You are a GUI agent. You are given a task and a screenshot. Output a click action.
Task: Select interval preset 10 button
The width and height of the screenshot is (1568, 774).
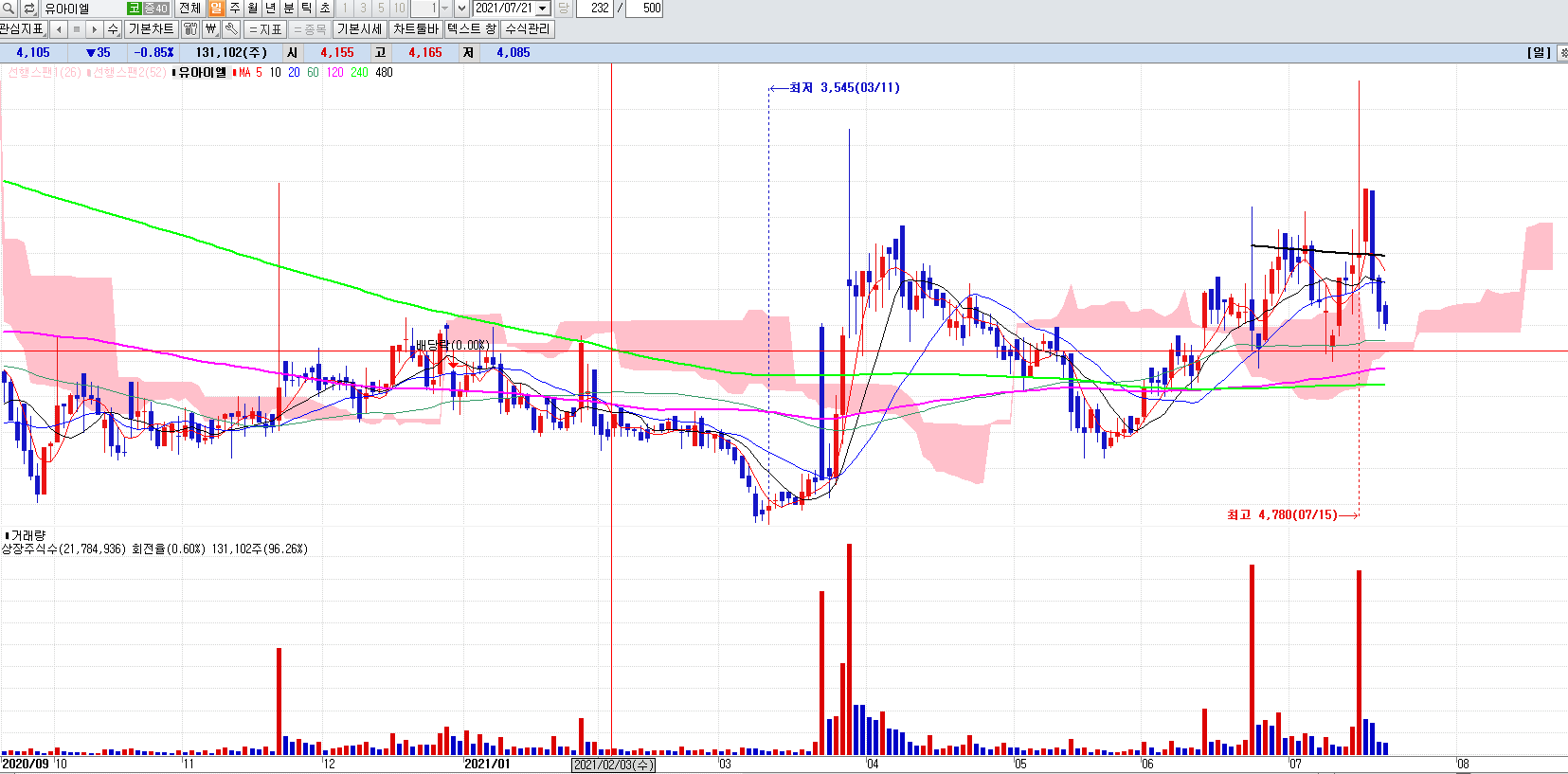pyautogui.click(x=399, y=9)
